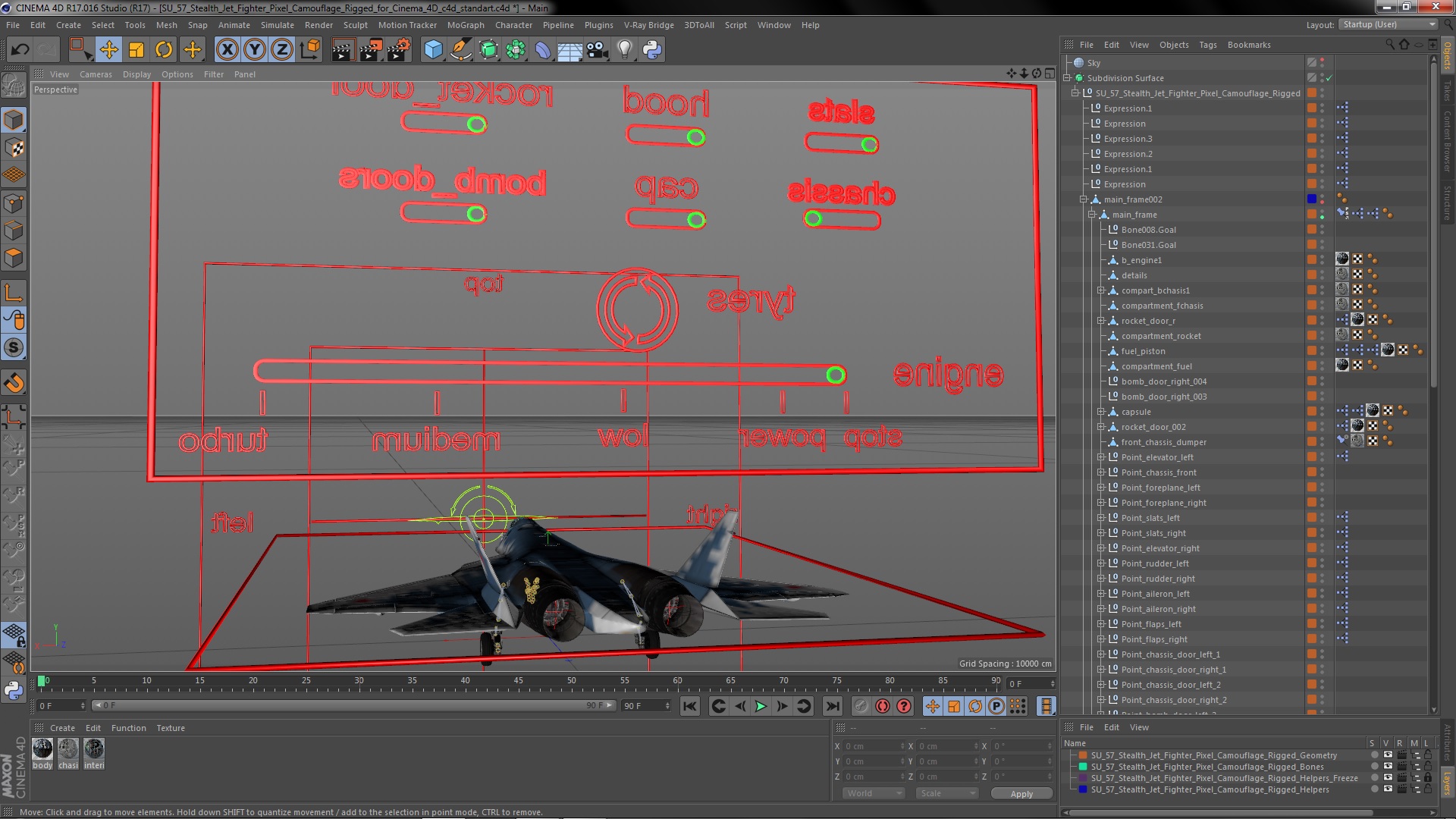The image size is (1456, 819).
Task: Click material manager Create menu
Action: (62, 728)
